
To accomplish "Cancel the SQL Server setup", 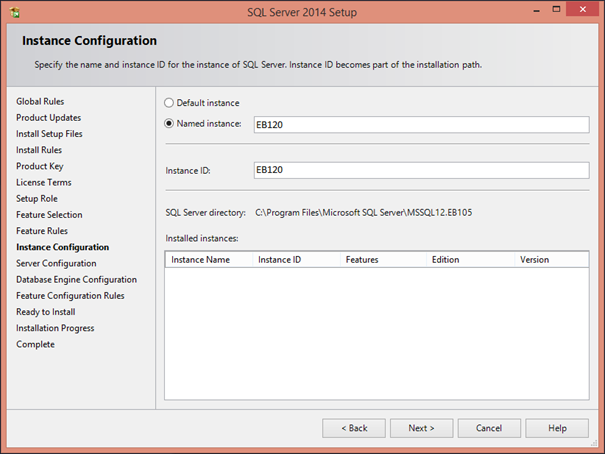I will tap(489, 428).
